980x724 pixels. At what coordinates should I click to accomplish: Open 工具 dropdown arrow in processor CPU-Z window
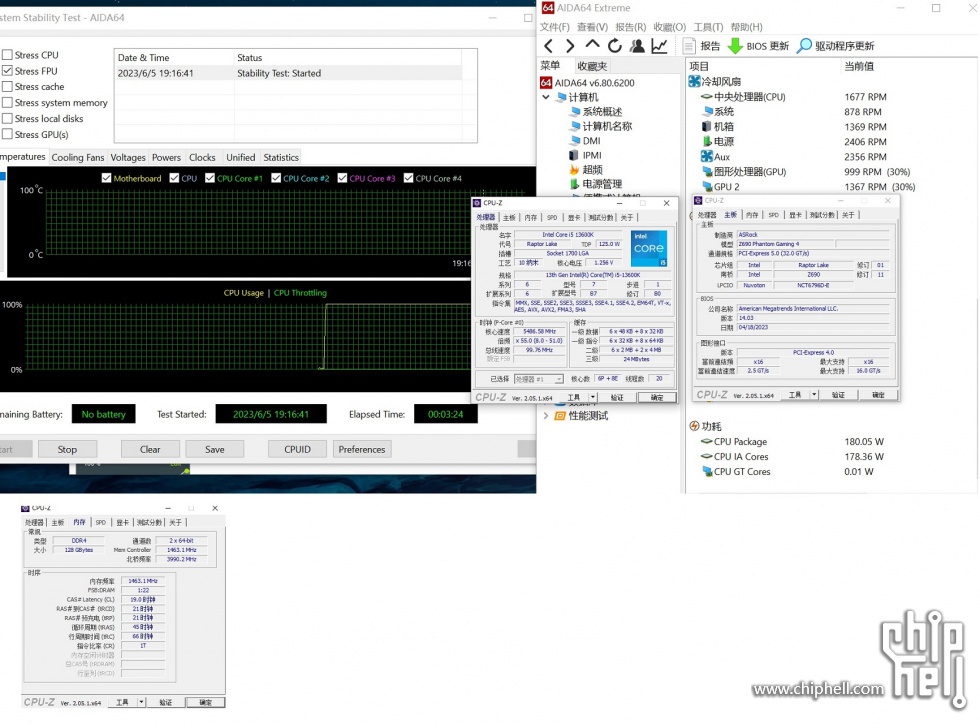tap(592, 397)
